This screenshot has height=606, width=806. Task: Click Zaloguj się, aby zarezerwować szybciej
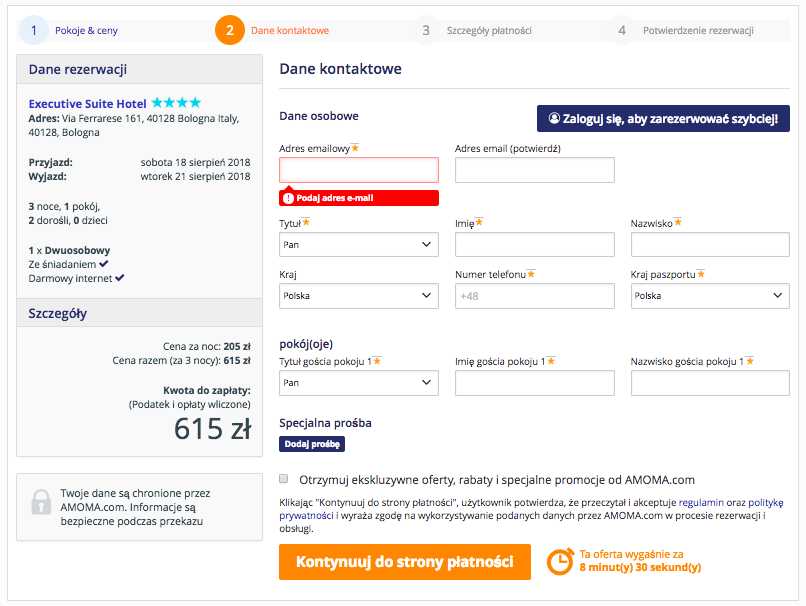tap(663, 119)
